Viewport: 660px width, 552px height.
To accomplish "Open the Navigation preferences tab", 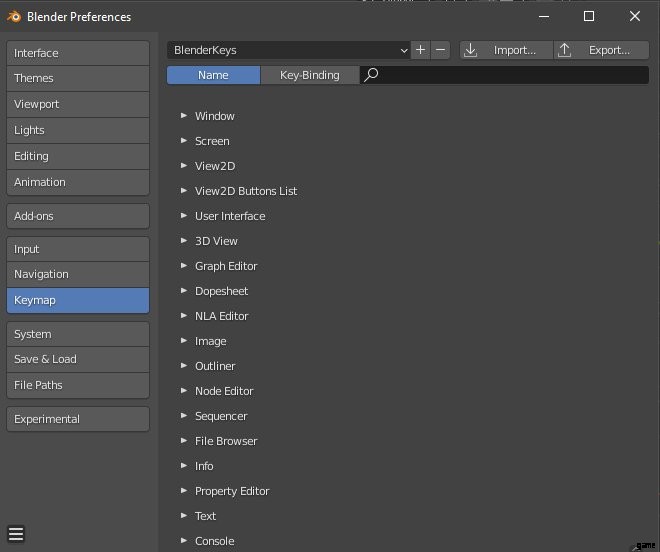I will pyautogui.click(x=78, y=274).
